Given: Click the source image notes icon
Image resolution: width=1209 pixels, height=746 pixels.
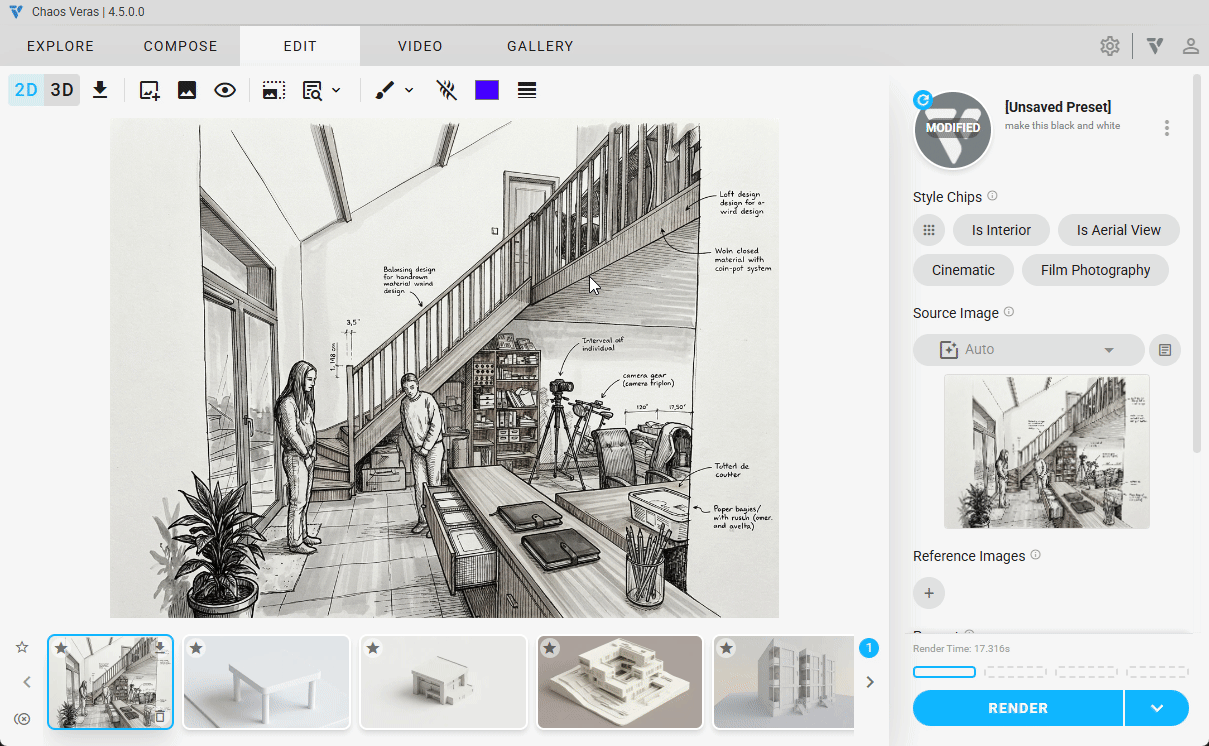Looking at the screenshot, I should coord(1165,350).
